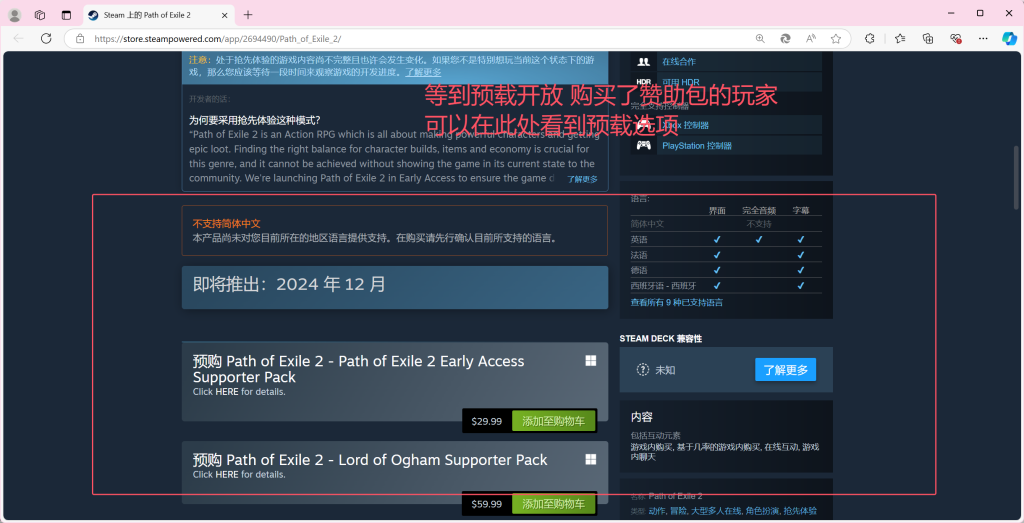Click the browser profile avatar icon

14,15
